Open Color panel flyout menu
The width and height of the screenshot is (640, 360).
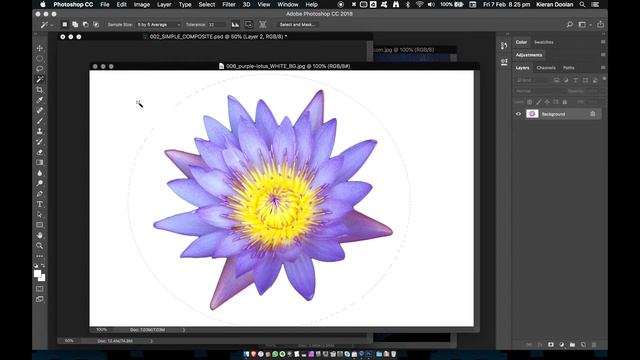603,42
